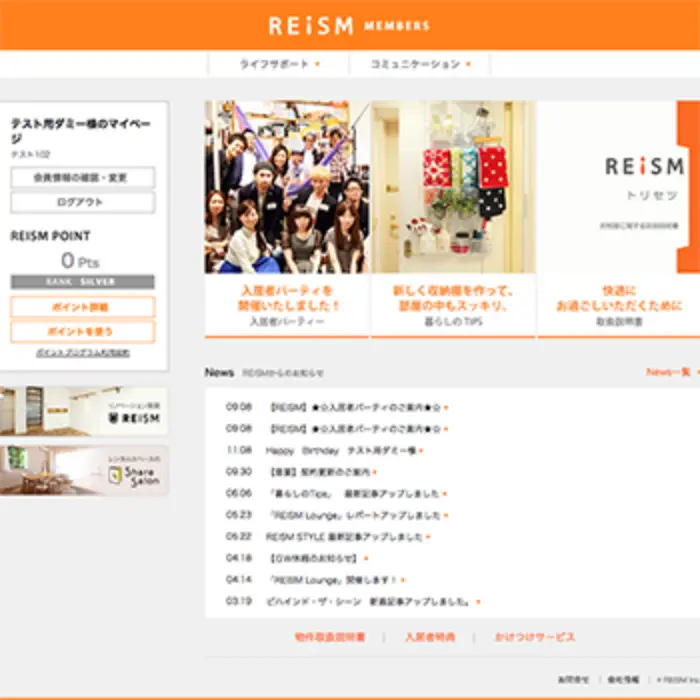Click the REISM MEMBERS logo in header
This screenshot has height=700, width=700.
tap(349, 26)
